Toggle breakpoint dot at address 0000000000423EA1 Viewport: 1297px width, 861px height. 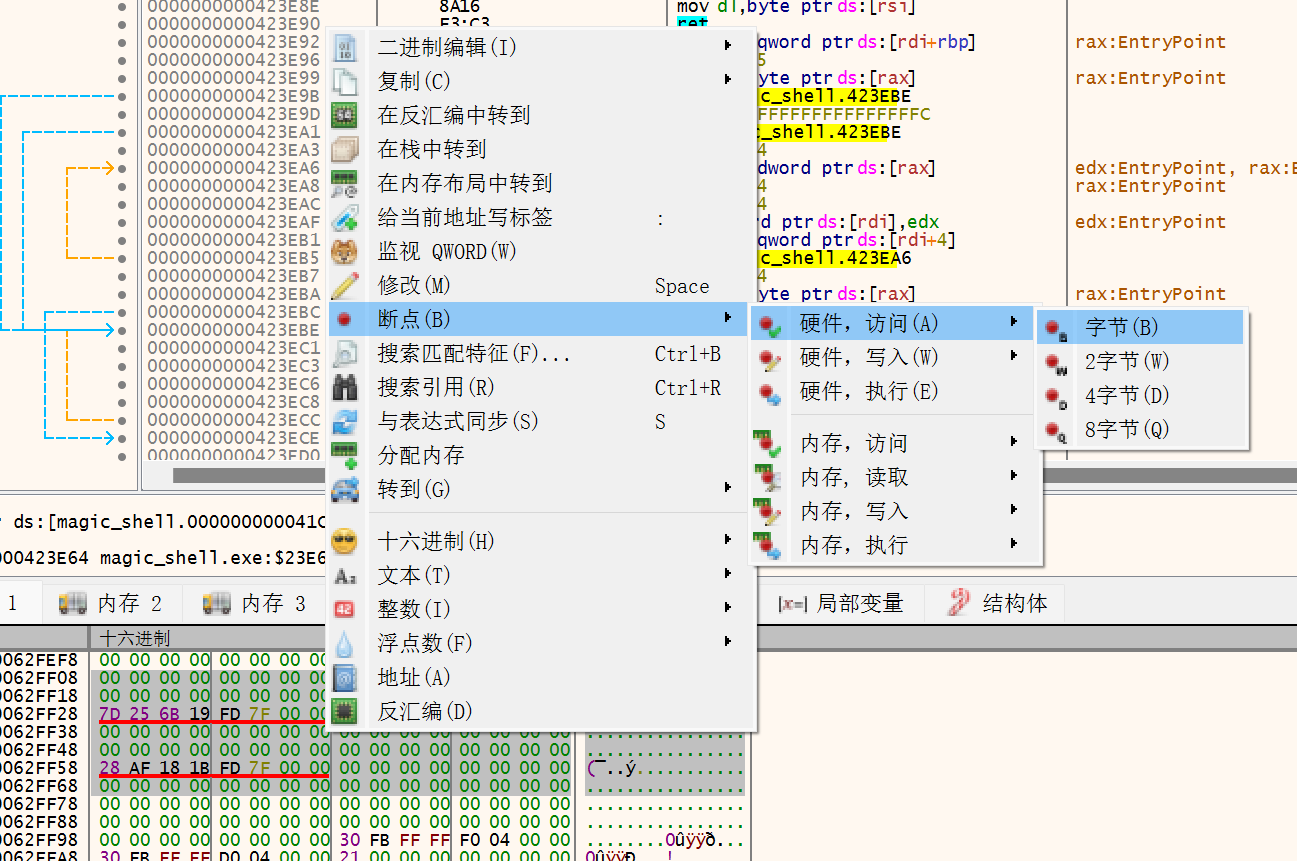[x=122, y=132]
